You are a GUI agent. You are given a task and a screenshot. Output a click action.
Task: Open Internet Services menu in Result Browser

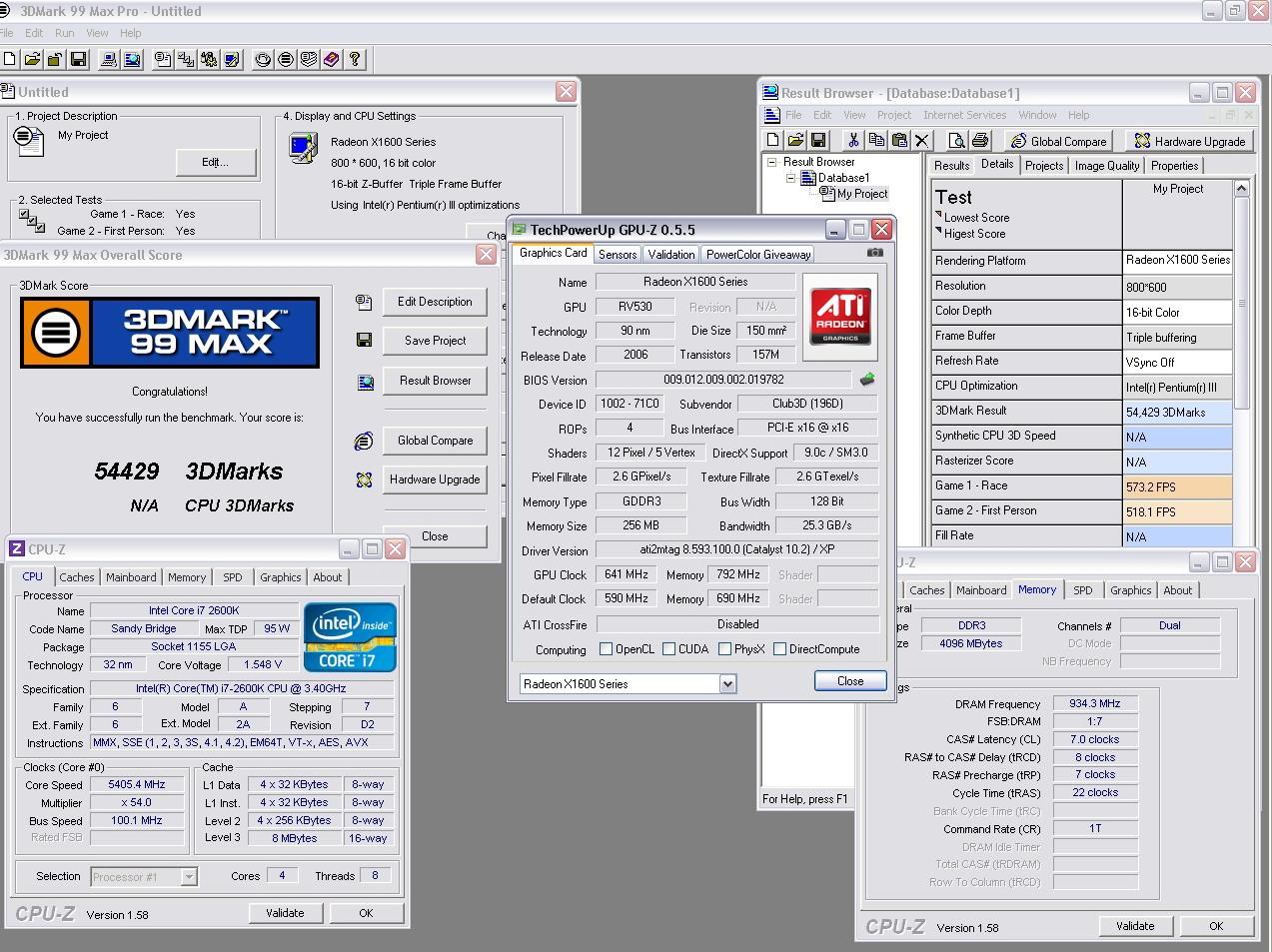[964, 115]
